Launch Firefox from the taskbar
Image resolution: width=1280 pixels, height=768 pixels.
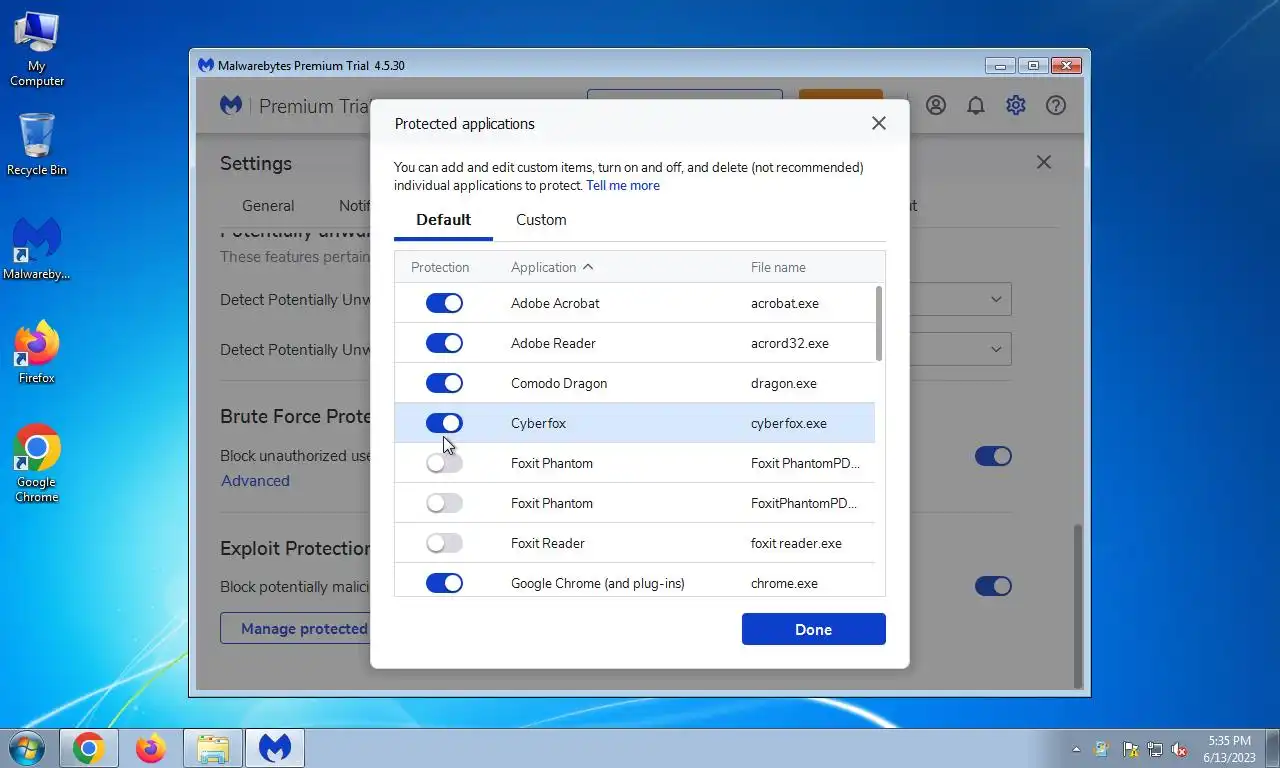coord(150,748)
